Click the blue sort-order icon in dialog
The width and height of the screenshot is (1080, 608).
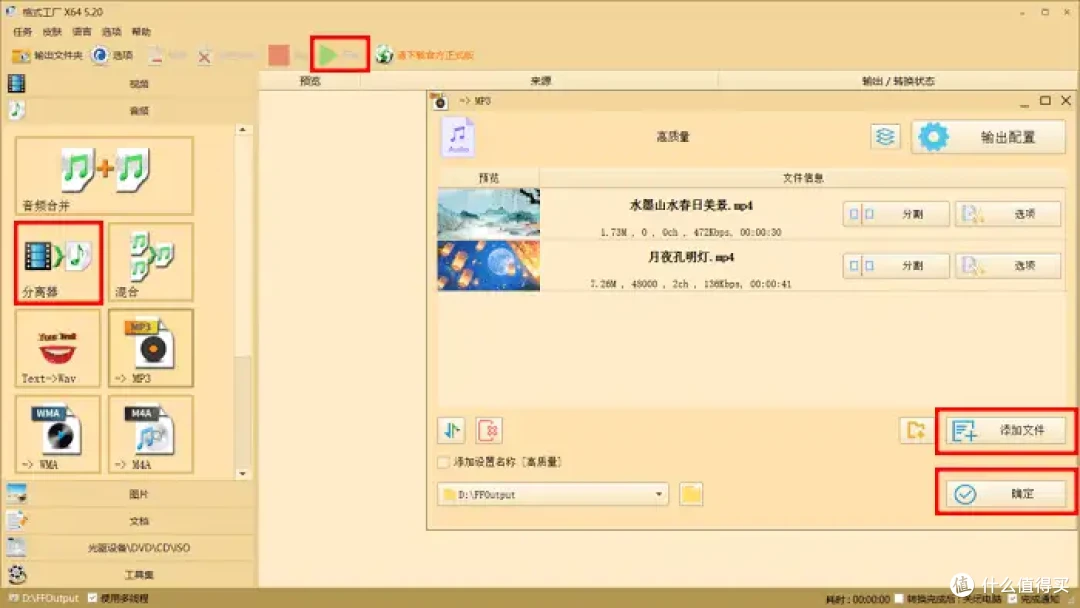tap(451, 430)
